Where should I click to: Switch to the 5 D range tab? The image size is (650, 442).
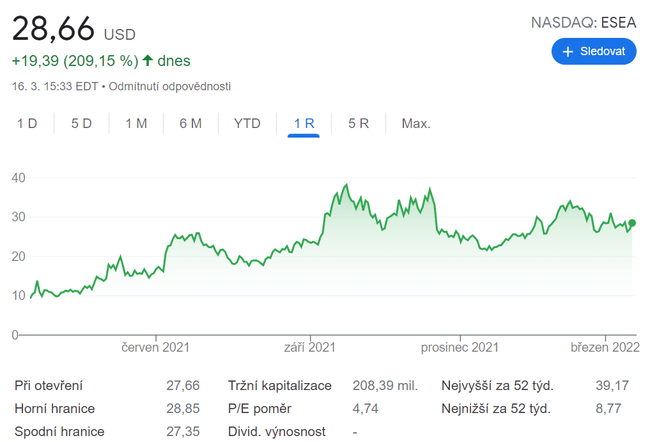pyautogui.click(x=81, y=124)
